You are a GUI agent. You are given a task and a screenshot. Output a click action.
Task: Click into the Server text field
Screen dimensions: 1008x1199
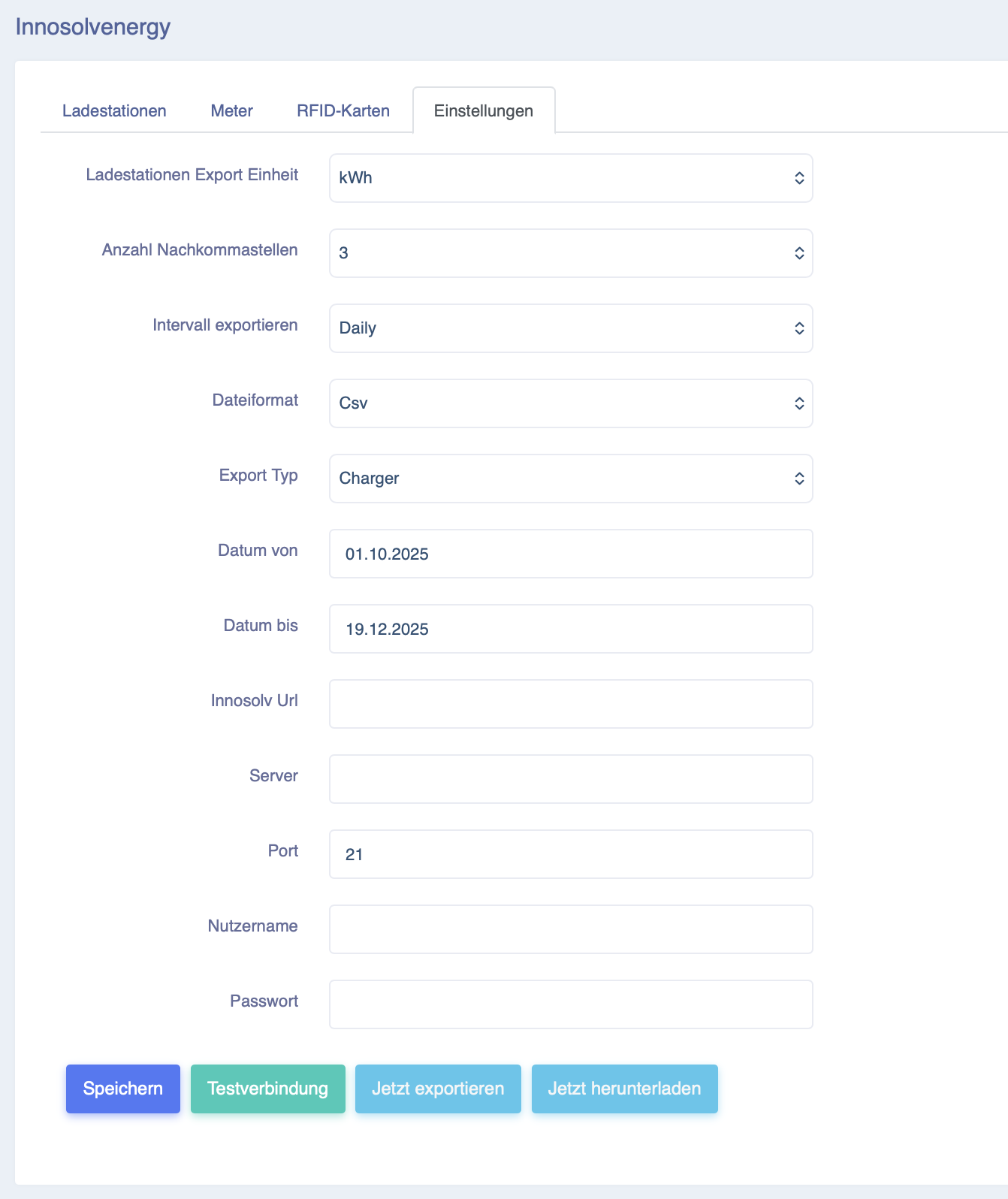coord(570,779)
